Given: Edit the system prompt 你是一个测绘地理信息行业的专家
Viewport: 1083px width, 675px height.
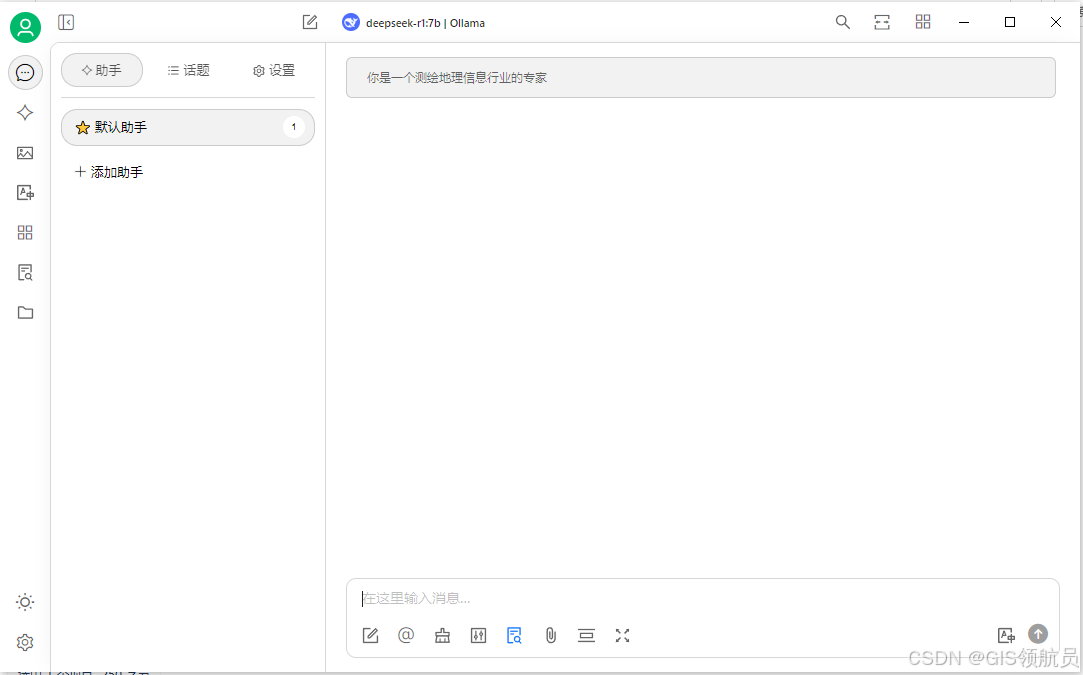Looking at the screenshot, I should 700,77.
